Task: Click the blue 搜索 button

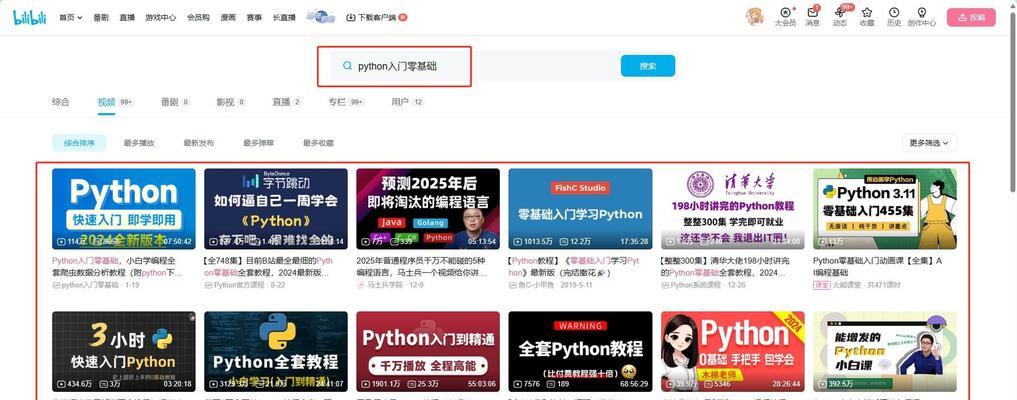Action: 647,66
